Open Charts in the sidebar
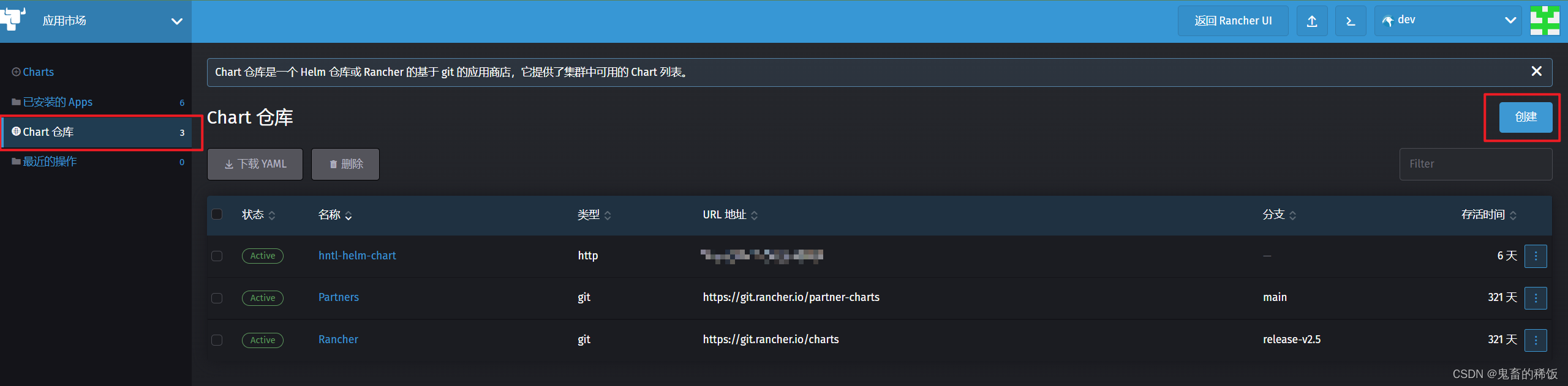Screen dimensions: 1568x386 (38, 72)
